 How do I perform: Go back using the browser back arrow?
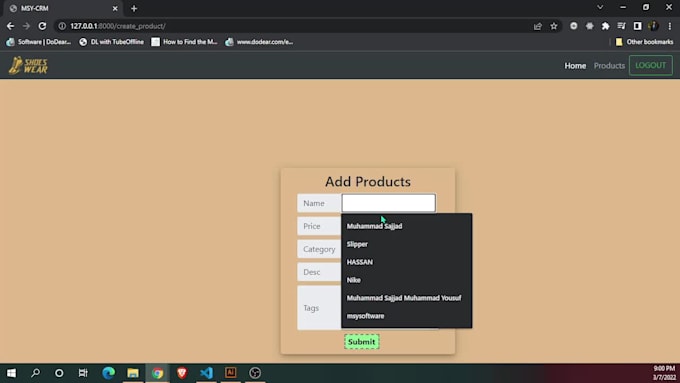coord(10,26)
